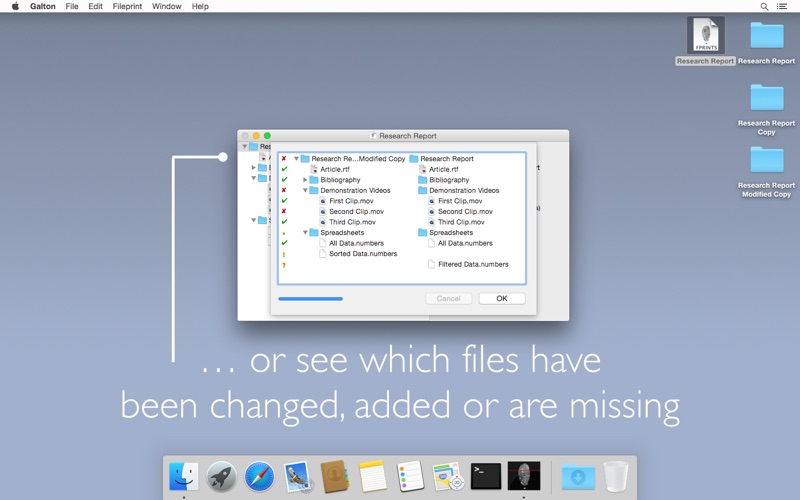This screenshot has width=800, height=500.
Task: Select Demonstration Videos folder in Research Report column
Action: click(x=459, y=190)
